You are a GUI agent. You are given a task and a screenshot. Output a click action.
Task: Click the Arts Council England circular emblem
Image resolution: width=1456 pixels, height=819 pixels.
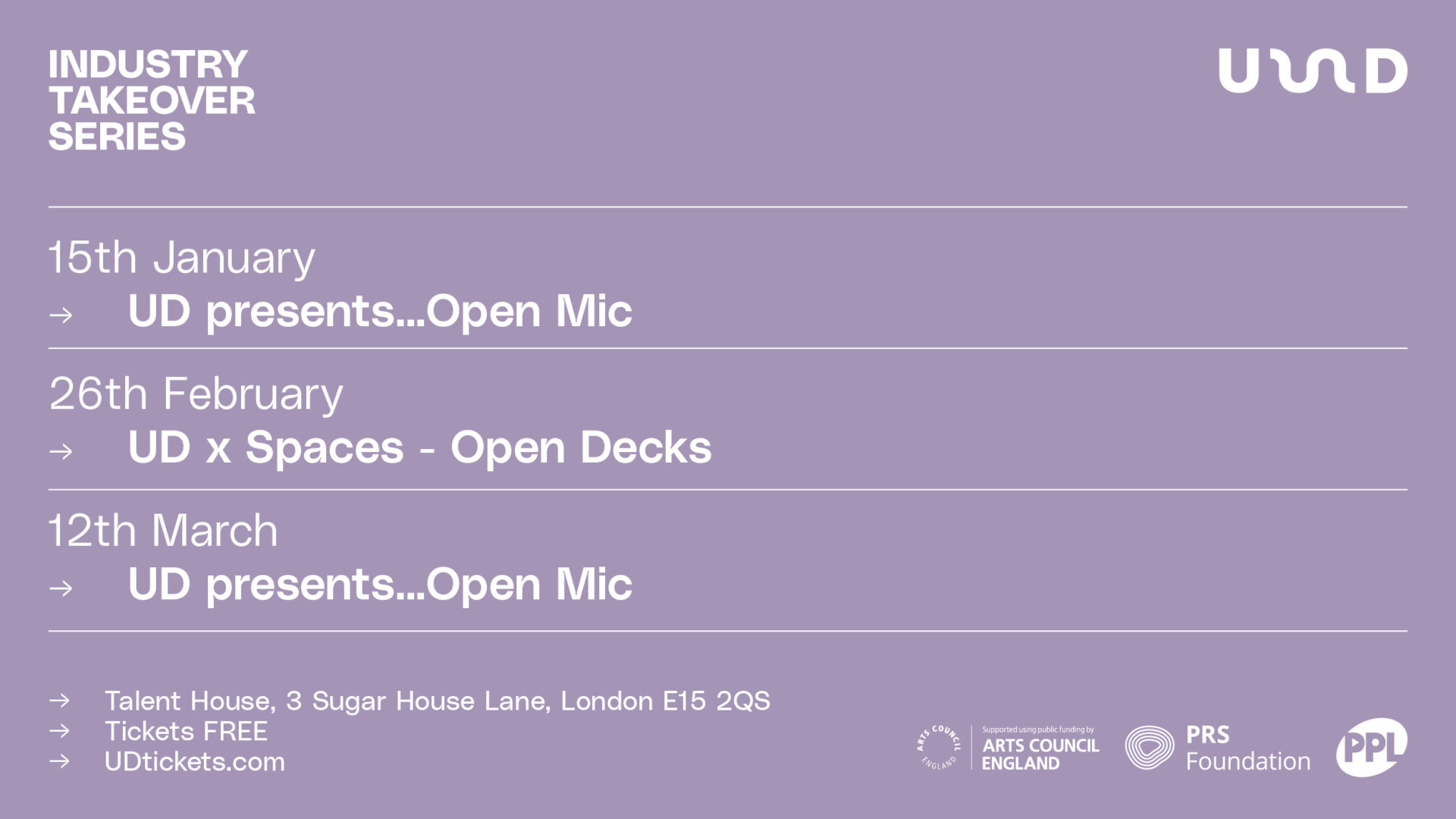coord(938,748)
